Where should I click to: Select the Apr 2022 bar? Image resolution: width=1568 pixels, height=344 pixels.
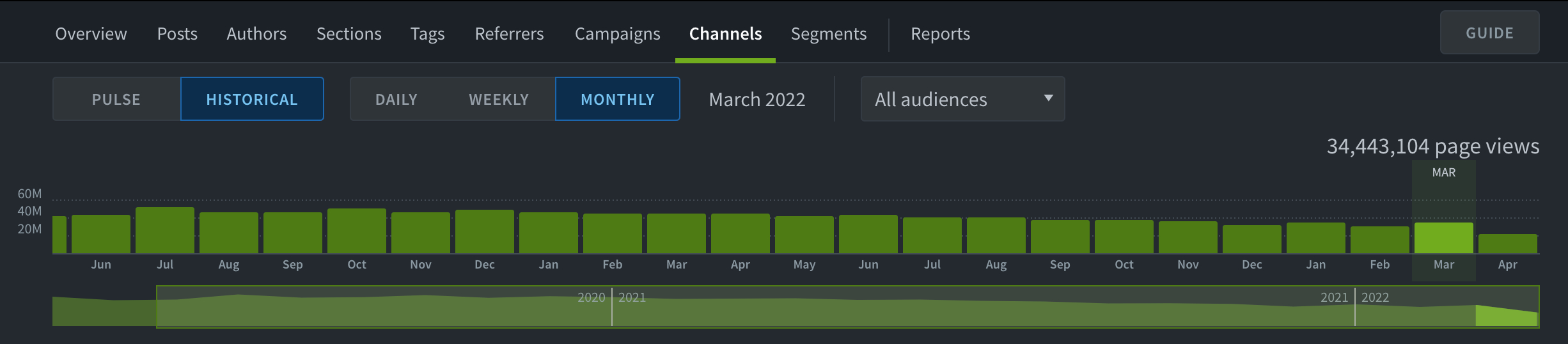click(1508, 244)
